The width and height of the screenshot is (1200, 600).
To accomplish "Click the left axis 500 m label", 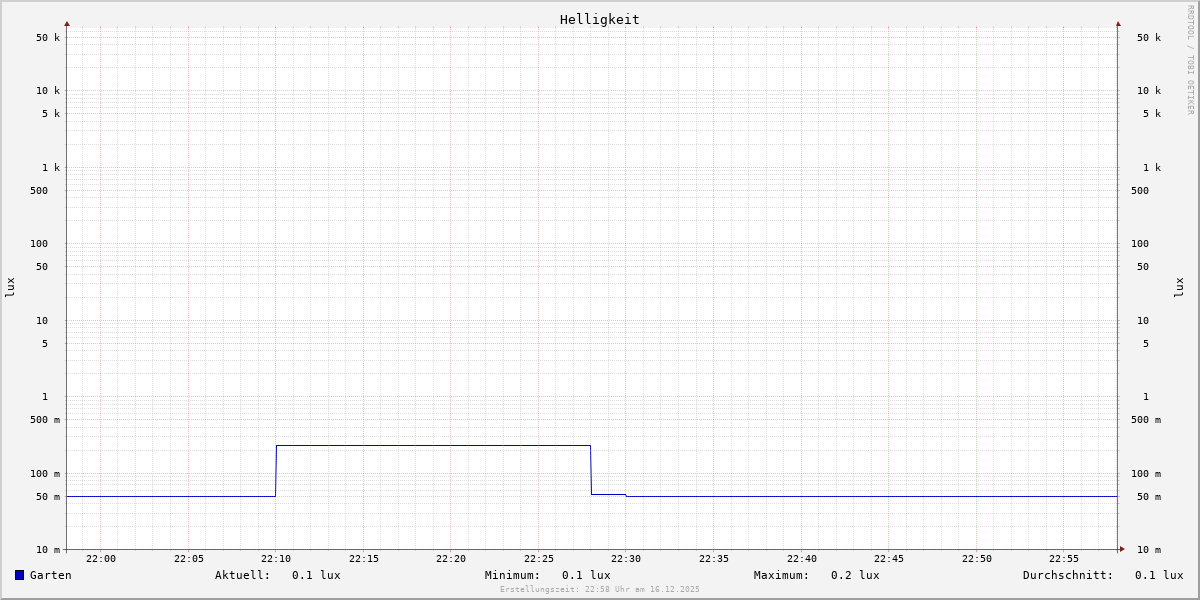I will 45,420.
